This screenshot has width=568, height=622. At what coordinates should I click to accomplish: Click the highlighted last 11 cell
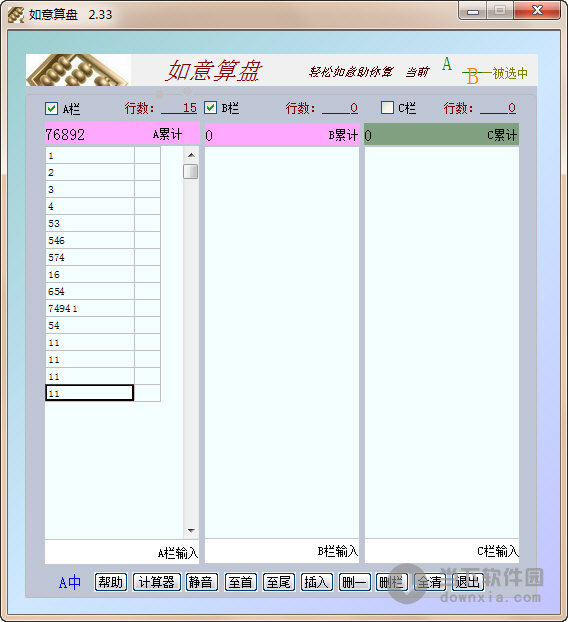coord(90,393)
